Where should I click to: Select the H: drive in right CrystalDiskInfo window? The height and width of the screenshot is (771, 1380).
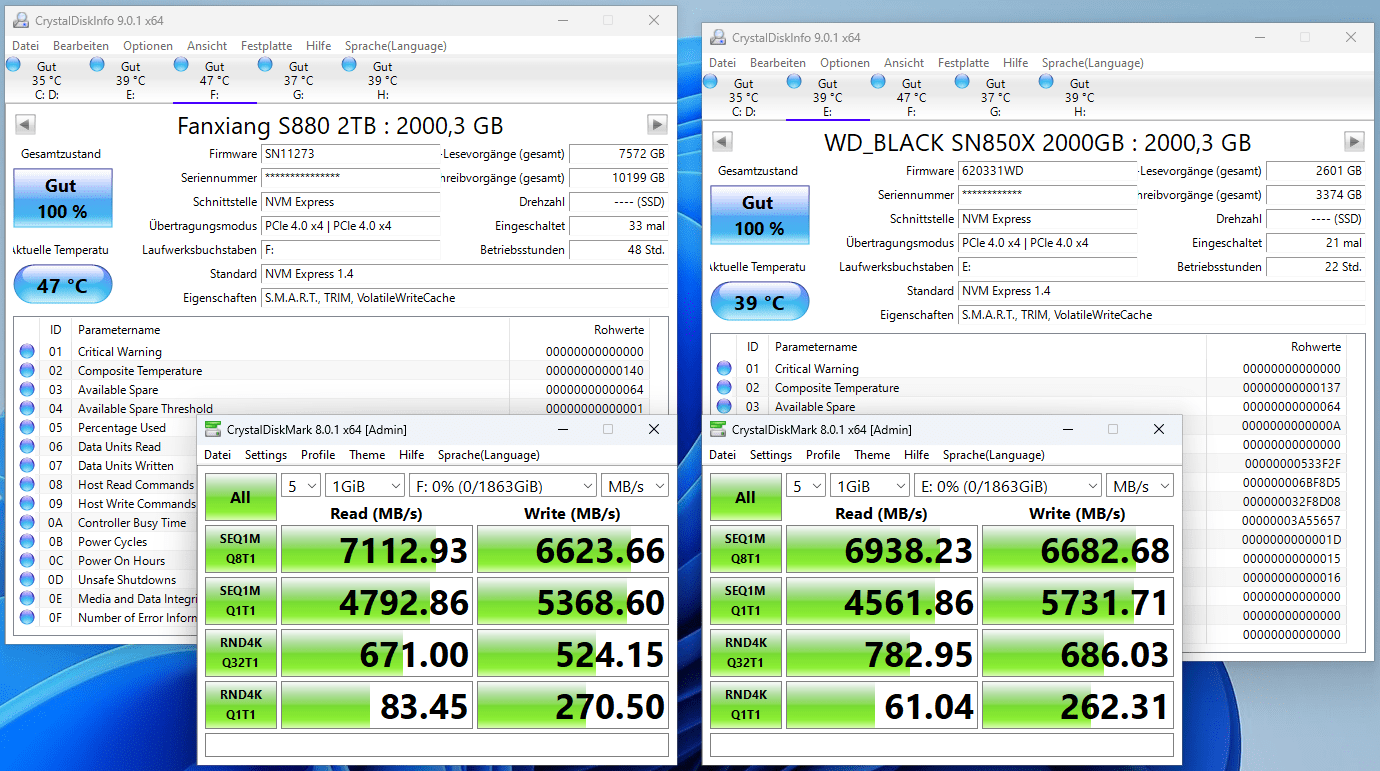click(1079, 97)
